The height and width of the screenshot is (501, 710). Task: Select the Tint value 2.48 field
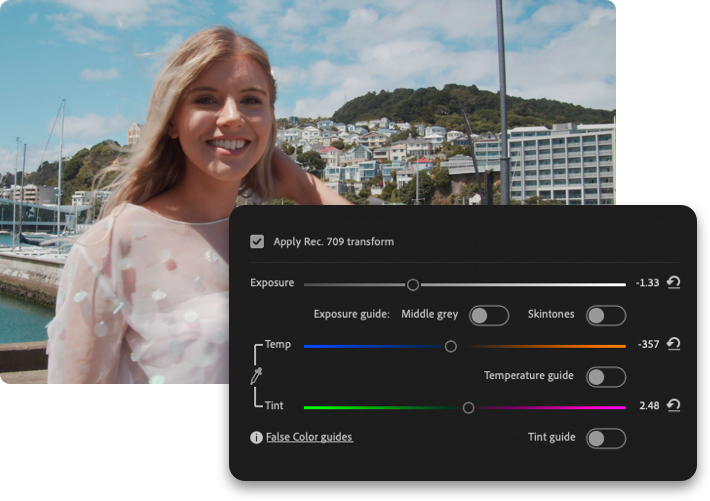point(648,406)
